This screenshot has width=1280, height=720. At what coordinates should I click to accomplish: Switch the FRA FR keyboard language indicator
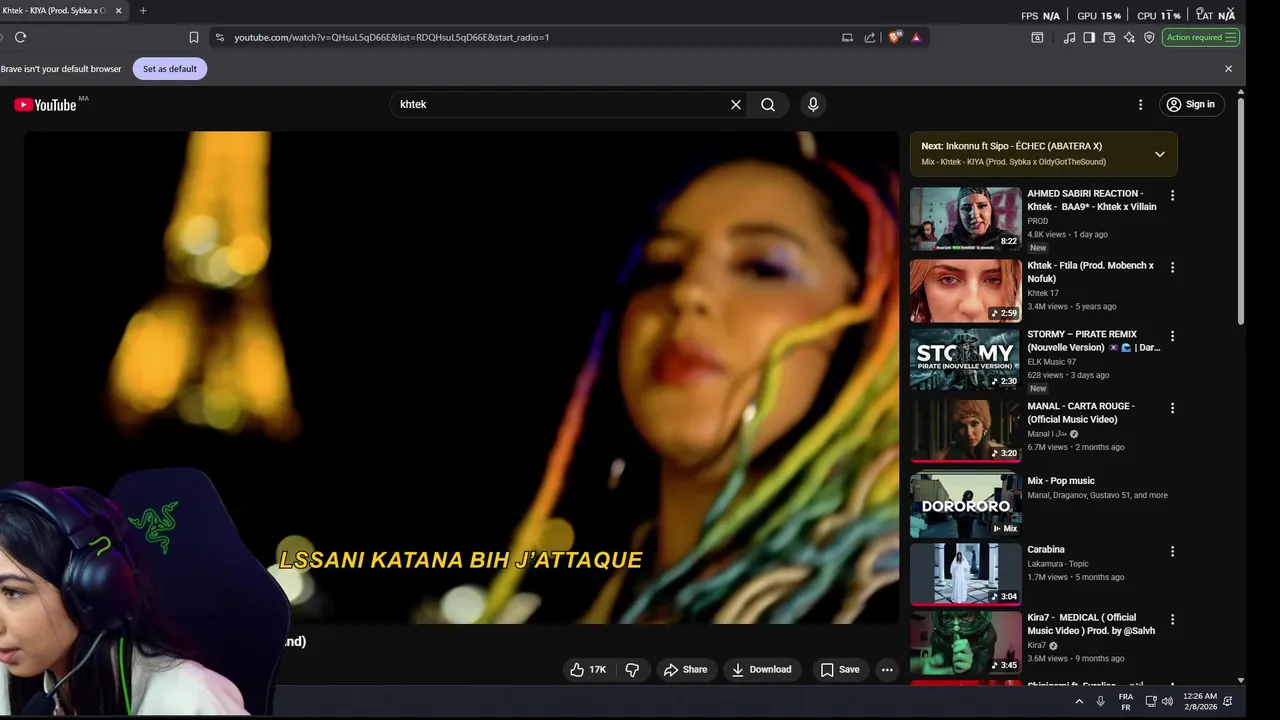[x=1126, y=702]
